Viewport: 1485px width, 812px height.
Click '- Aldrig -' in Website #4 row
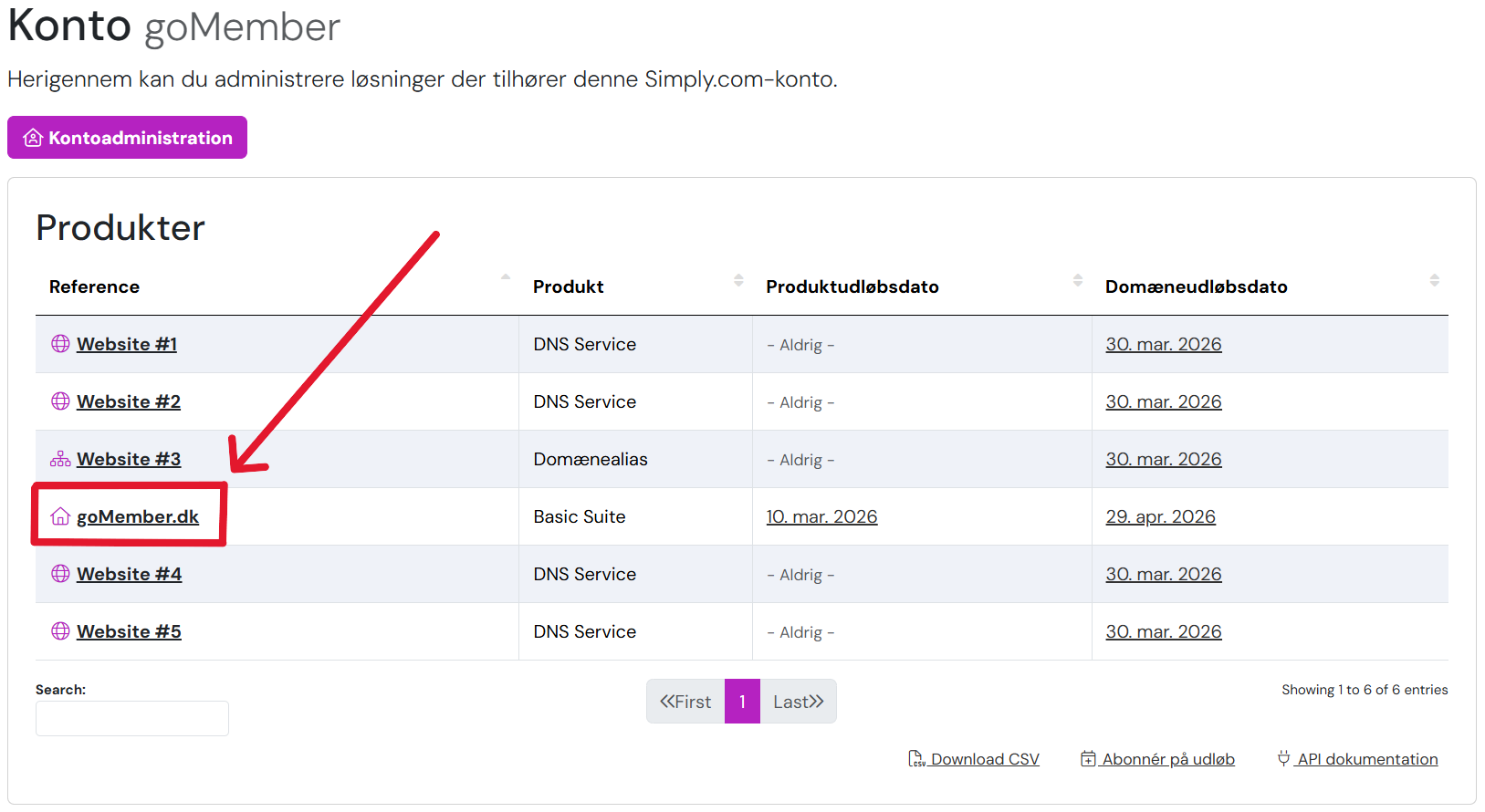(x=800, y=575)
